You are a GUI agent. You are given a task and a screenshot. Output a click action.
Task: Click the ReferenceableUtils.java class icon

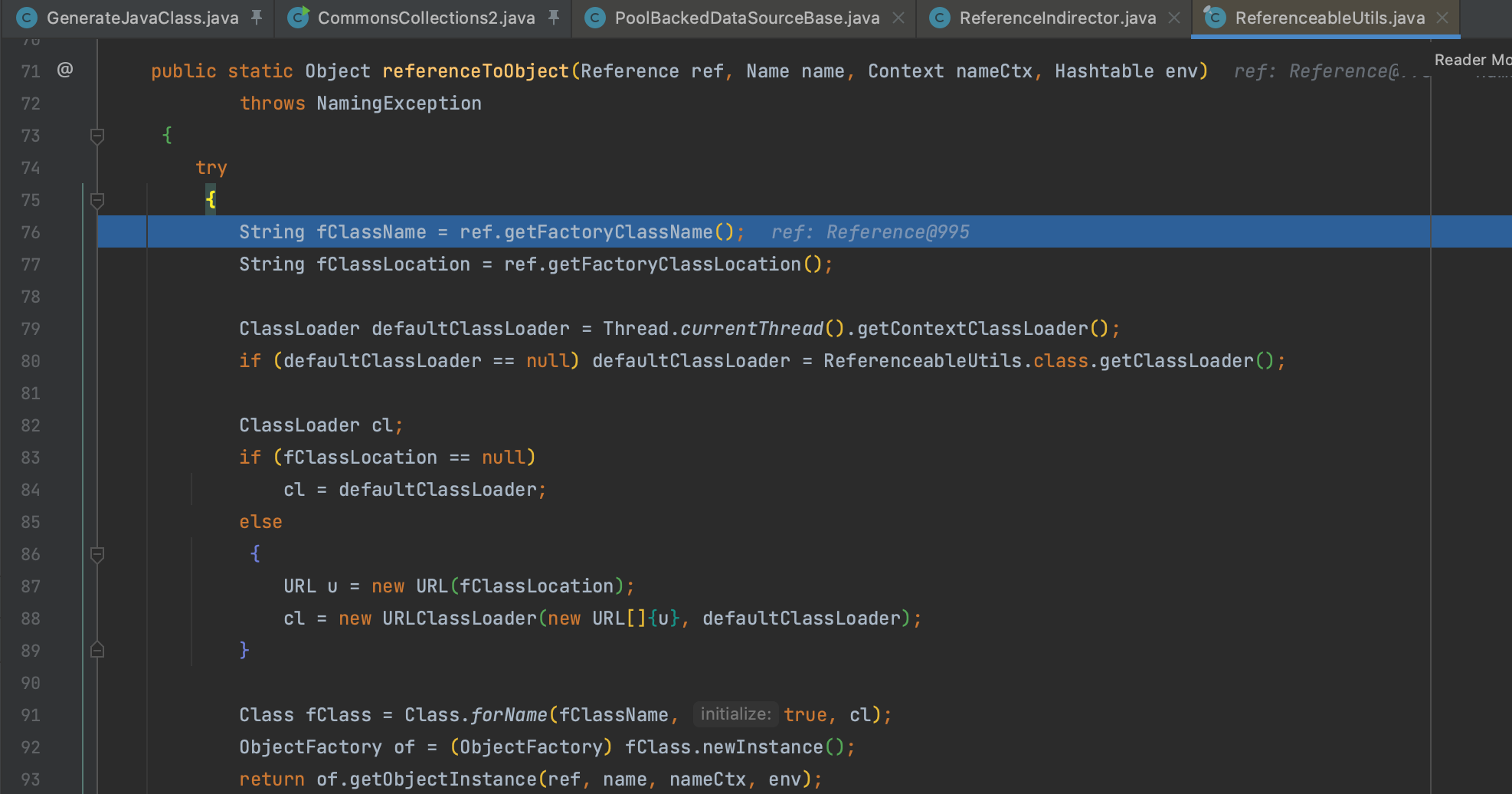(x=1215, y=17)
